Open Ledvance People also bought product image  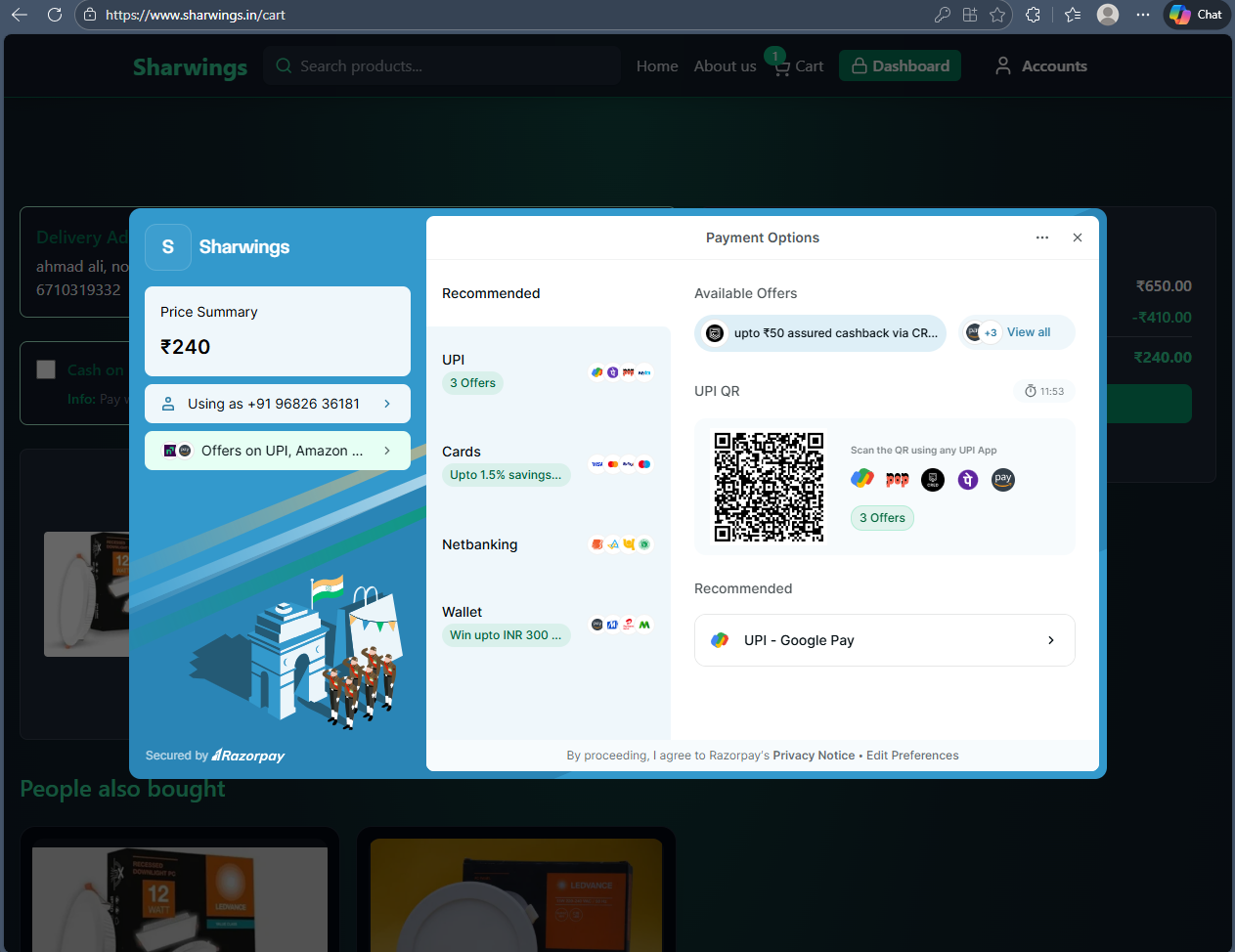pos(516,896)
